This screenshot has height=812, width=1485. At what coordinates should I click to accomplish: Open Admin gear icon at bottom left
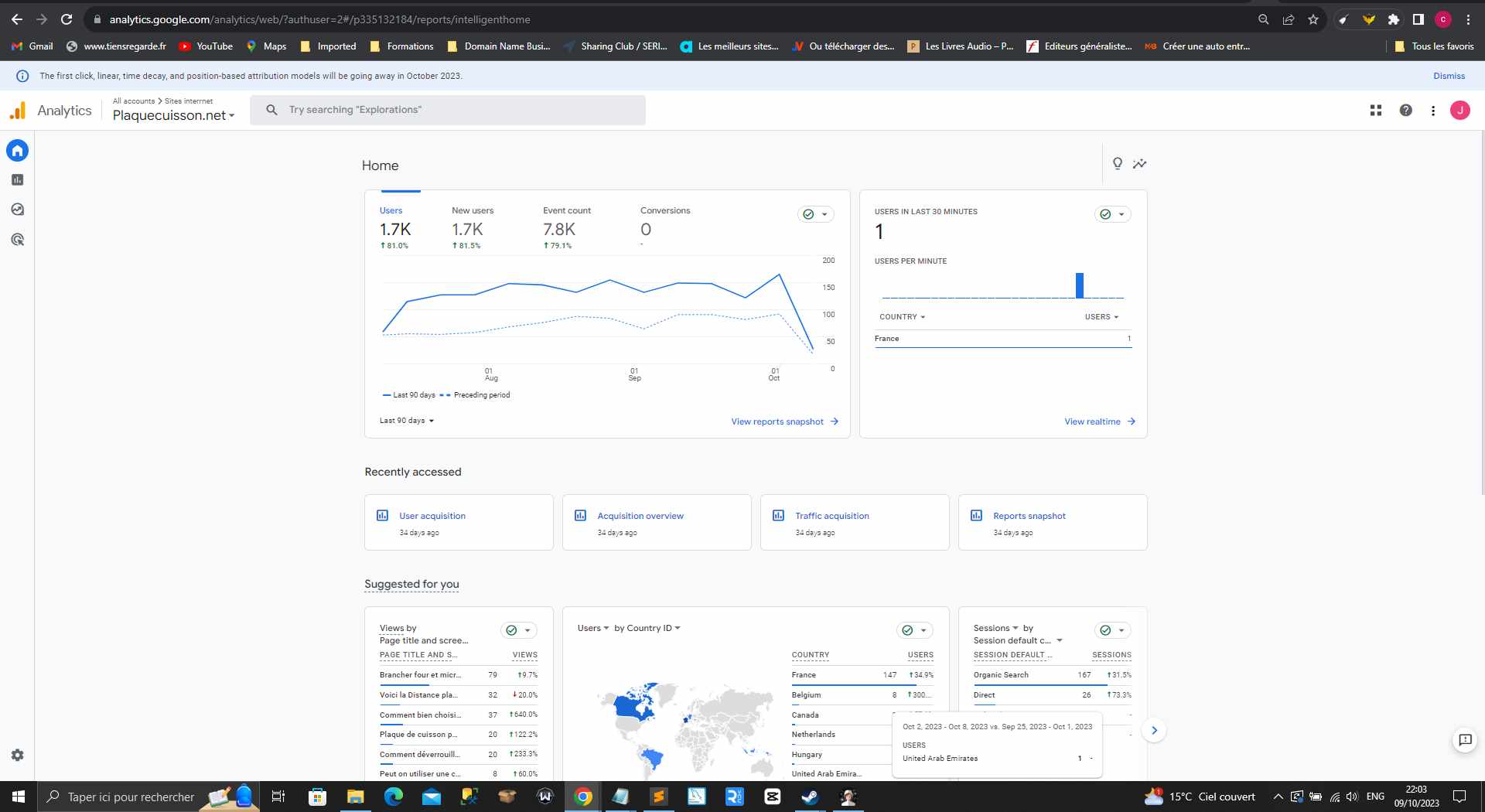pos(17,755)
